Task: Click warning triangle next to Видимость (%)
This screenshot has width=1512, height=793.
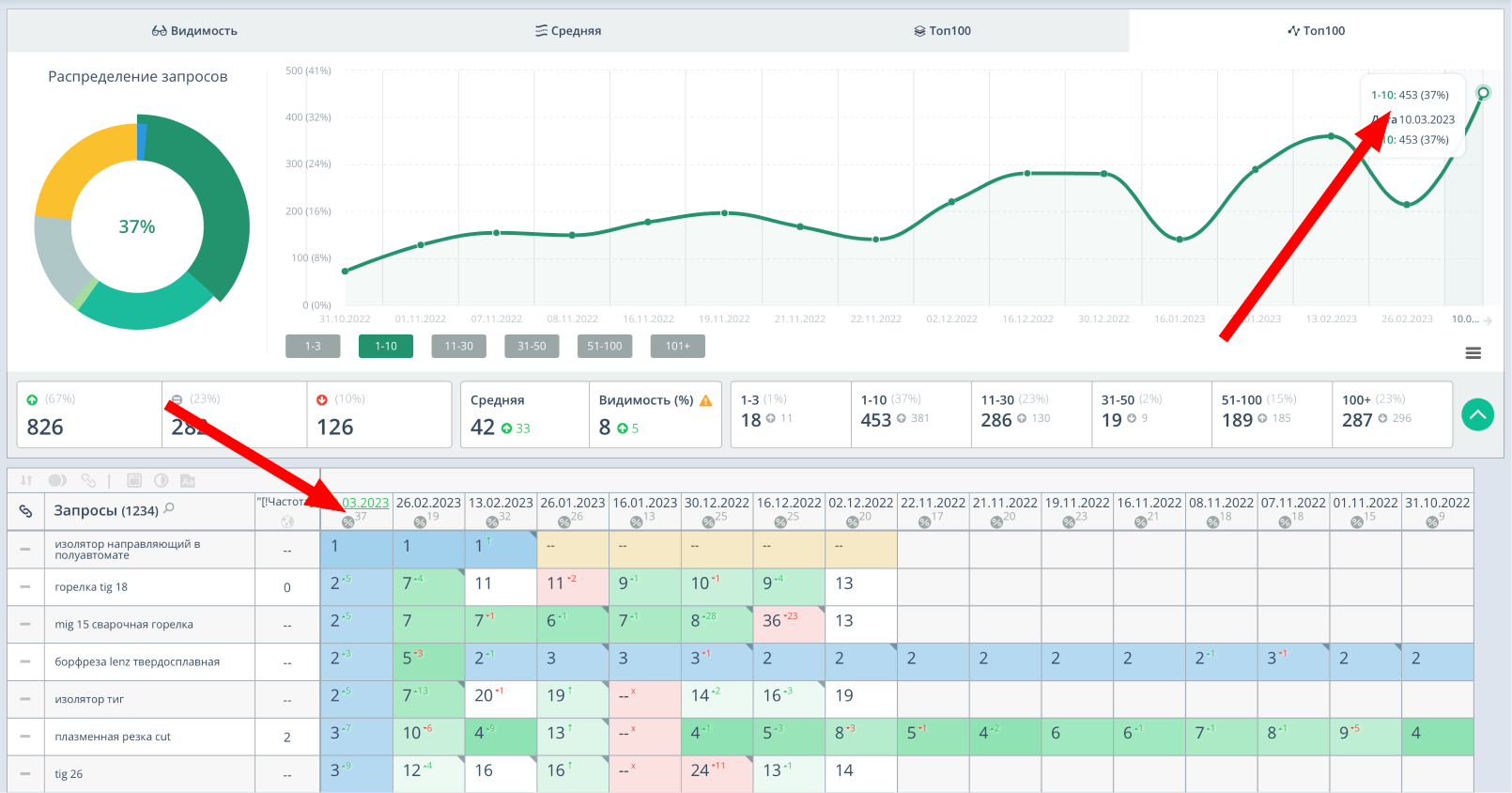Action: [706, 400]
